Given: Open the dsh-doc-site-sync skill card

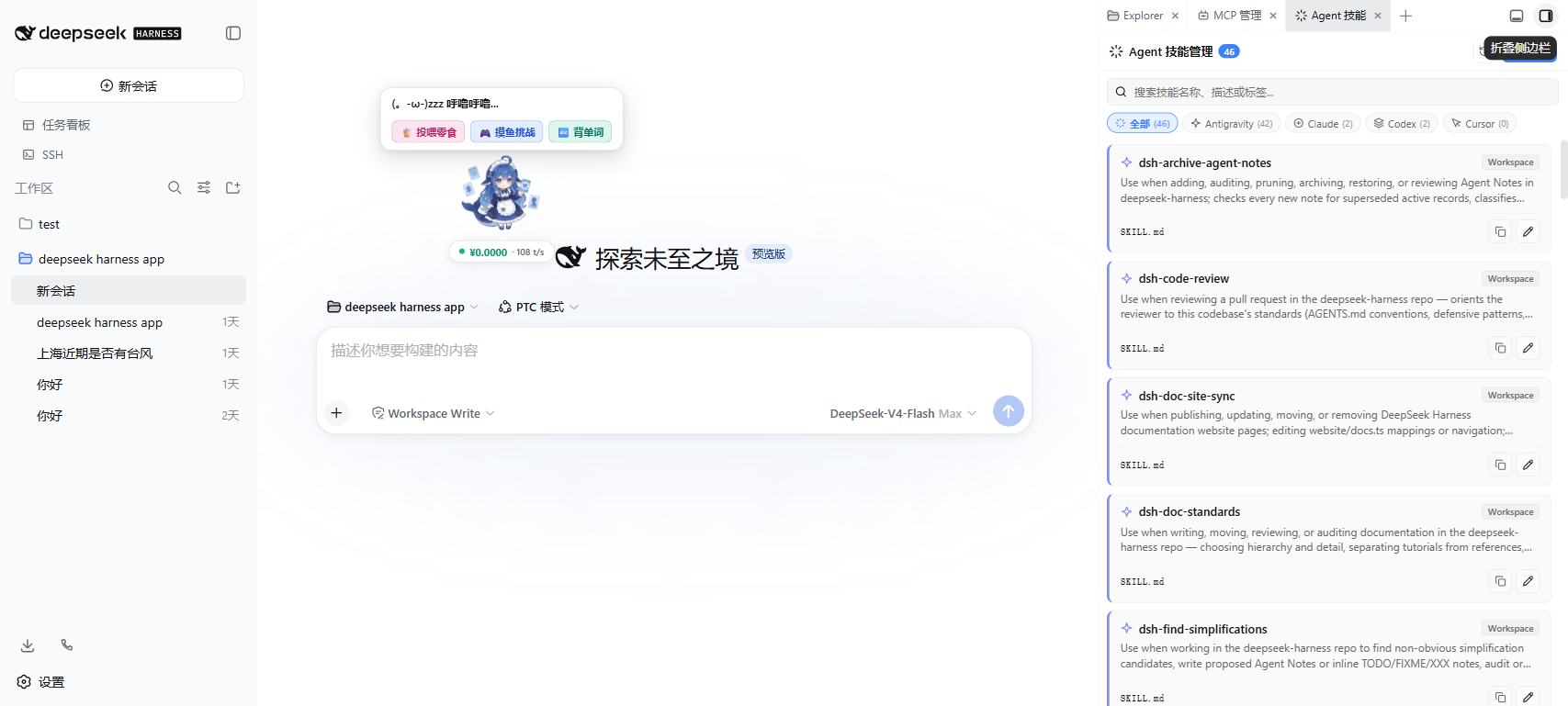Looking at the screenshot, I should pyautogui.click(x=1329, y=431).
